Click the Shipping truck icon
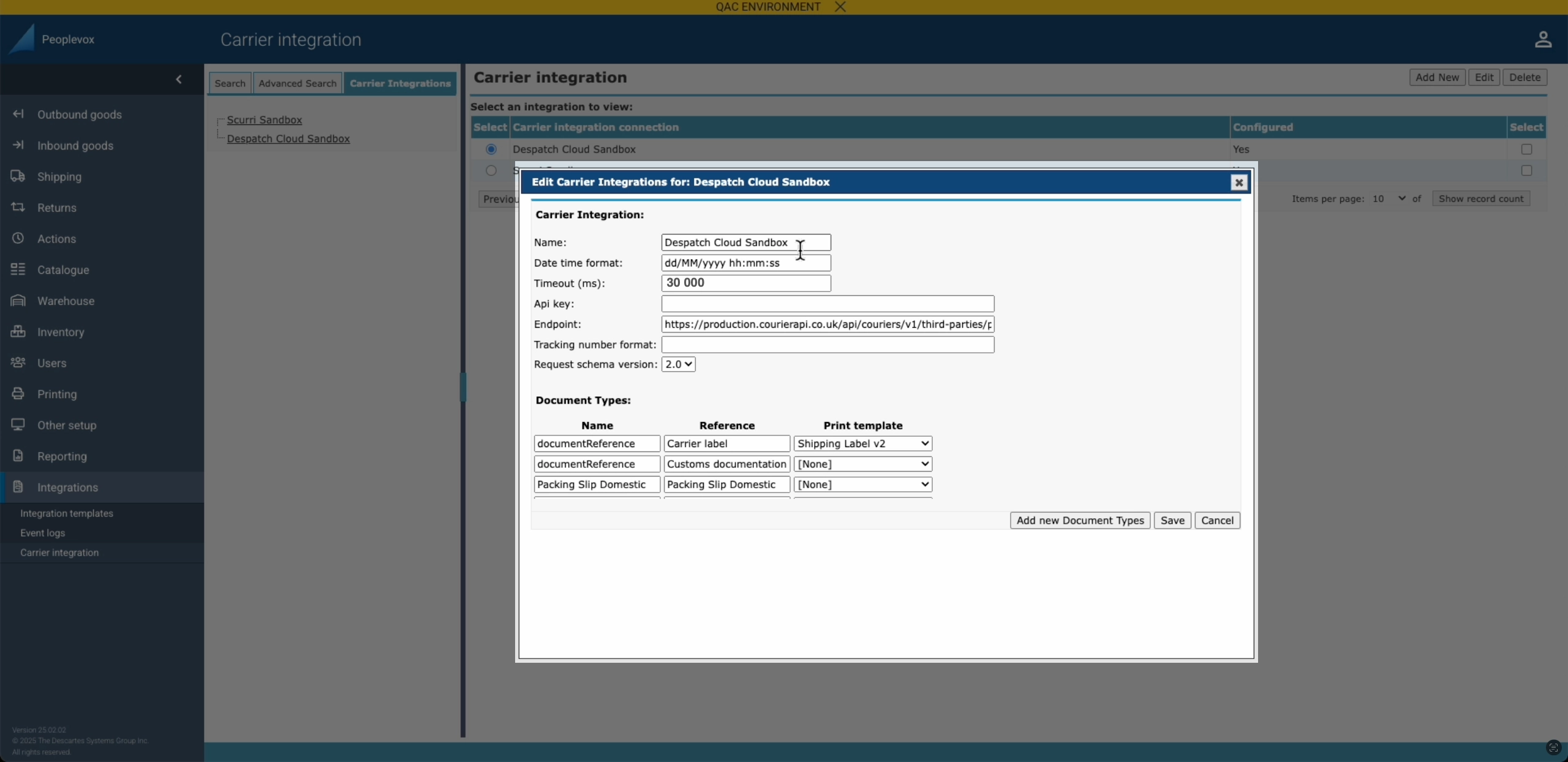The image size is (1568, 762). [x=18, y=176]
